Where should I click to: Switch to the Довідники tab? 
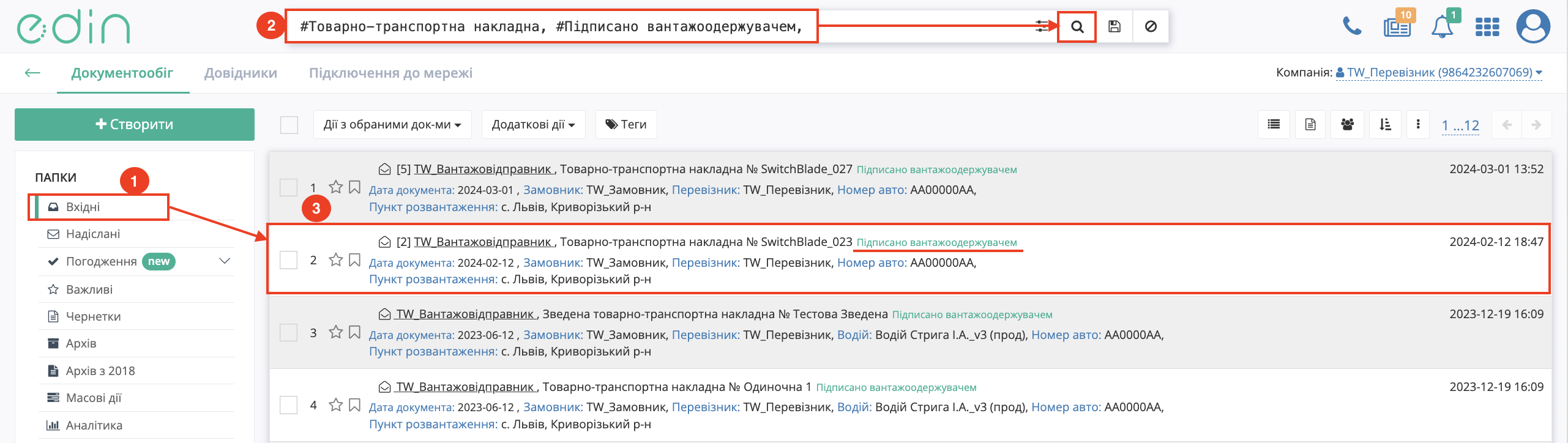click(241, 73)
